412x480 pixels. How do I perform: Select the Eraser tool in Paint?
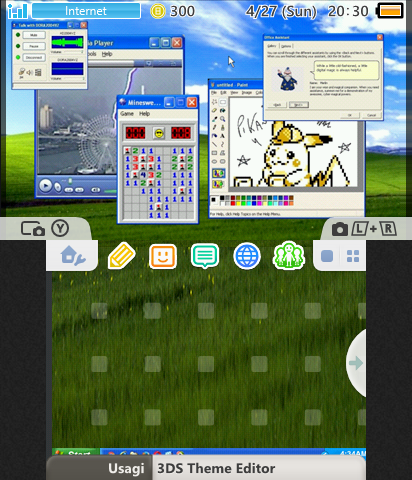point(214,110)
